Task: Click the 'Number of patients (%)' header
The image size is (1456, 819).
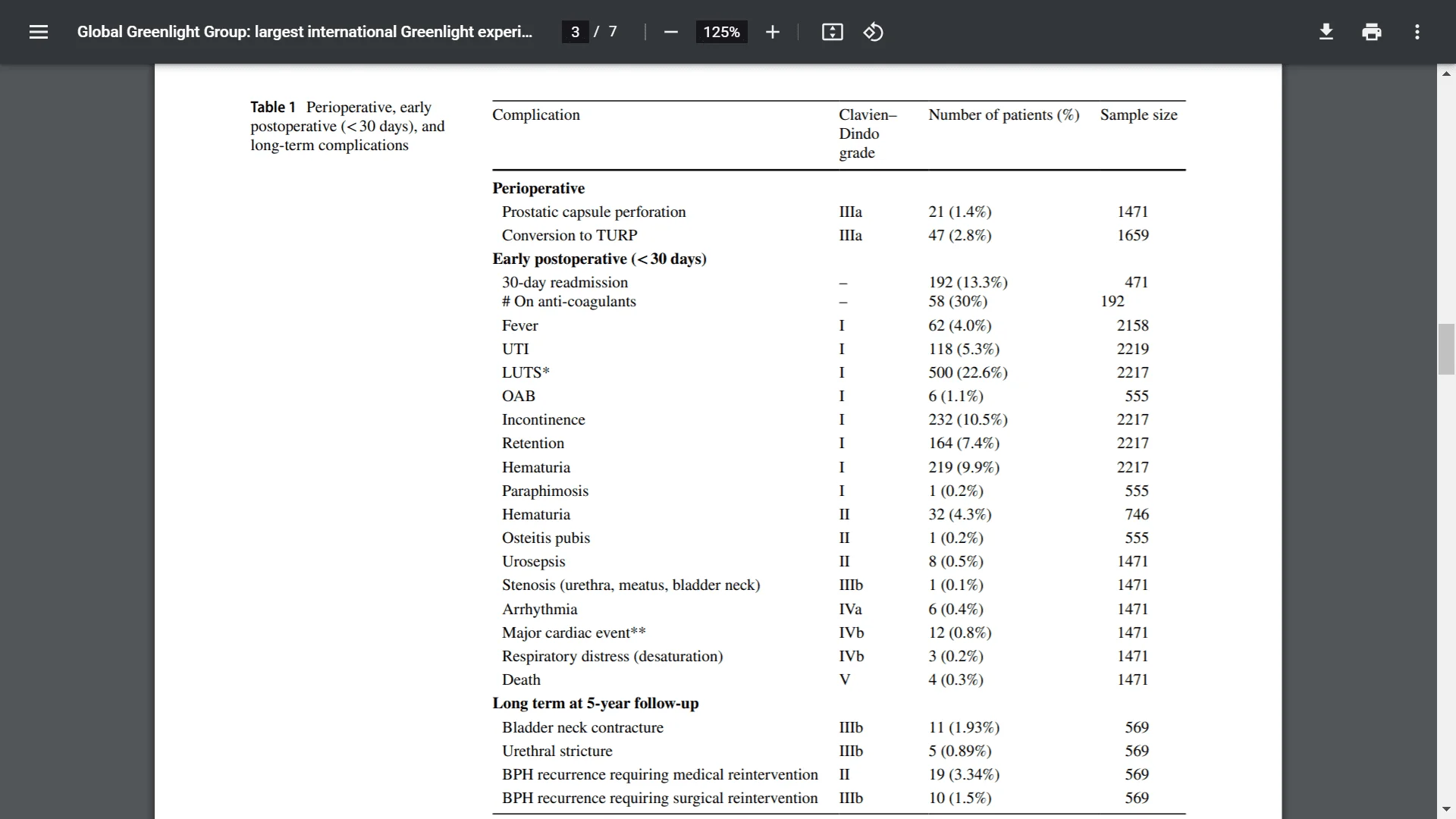Action: point(1004,115)
